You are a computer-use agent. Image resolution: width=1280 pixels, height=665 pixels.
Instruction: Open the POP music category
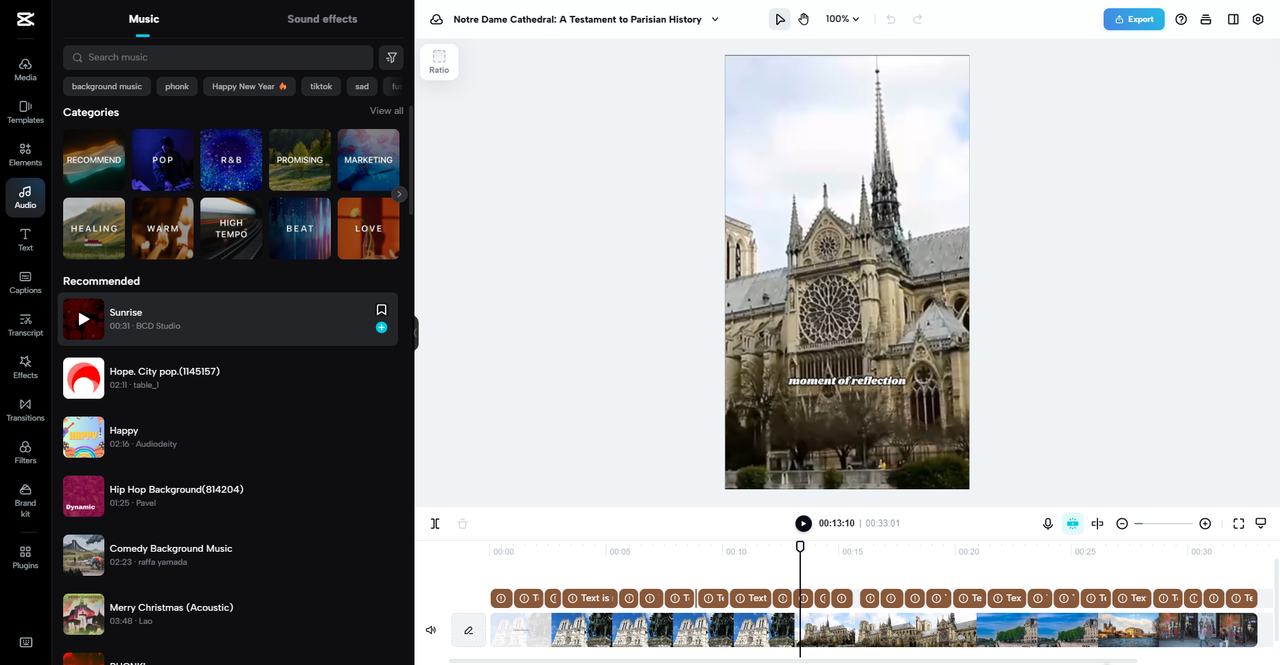[x=163, y=160]
